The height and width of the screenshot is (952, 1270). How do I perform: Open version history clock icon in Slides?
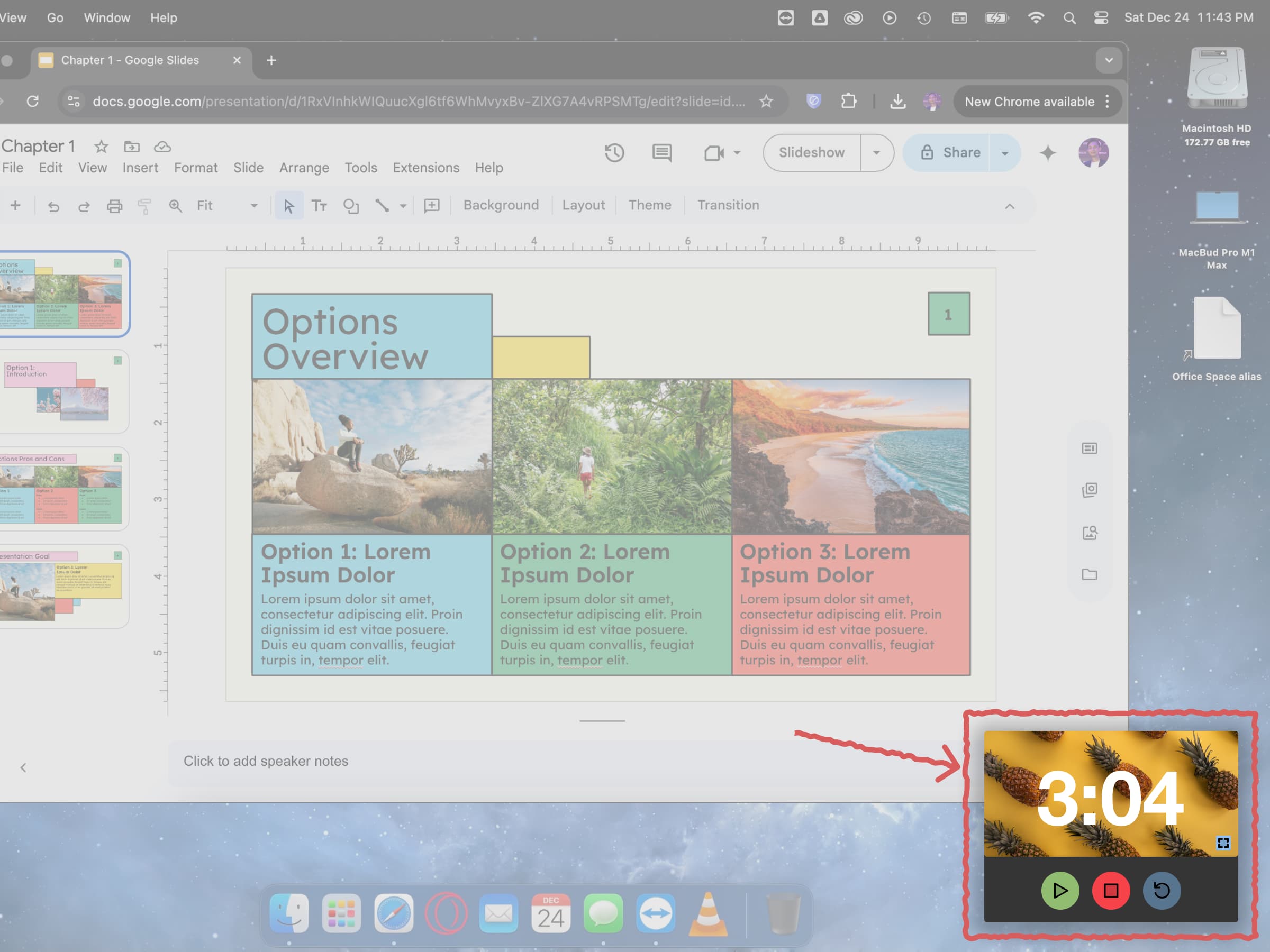coord(614,153)
